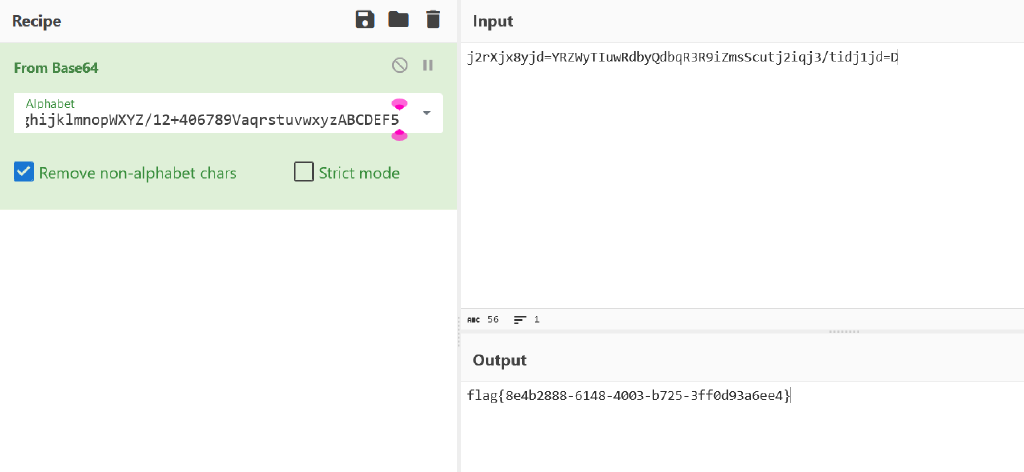Click the decoded flag text in Output
The image size is (1024, 472).
pyautogui.click(x=629, y=395)
